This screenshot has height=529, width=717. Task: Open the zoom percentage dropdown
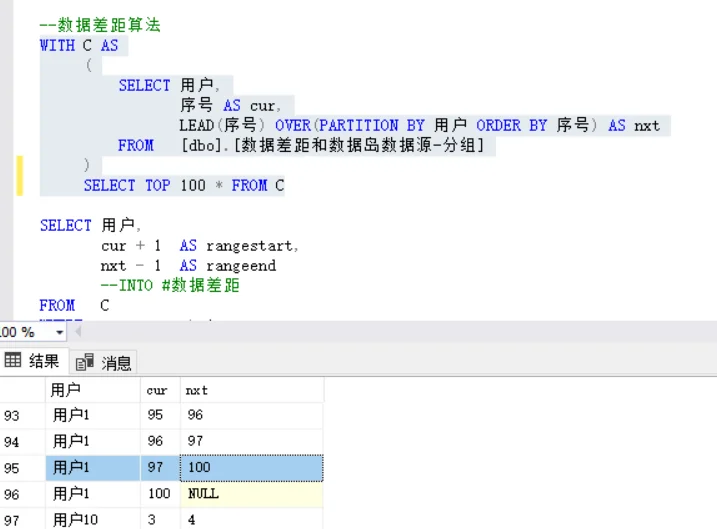tap(59, 332)
